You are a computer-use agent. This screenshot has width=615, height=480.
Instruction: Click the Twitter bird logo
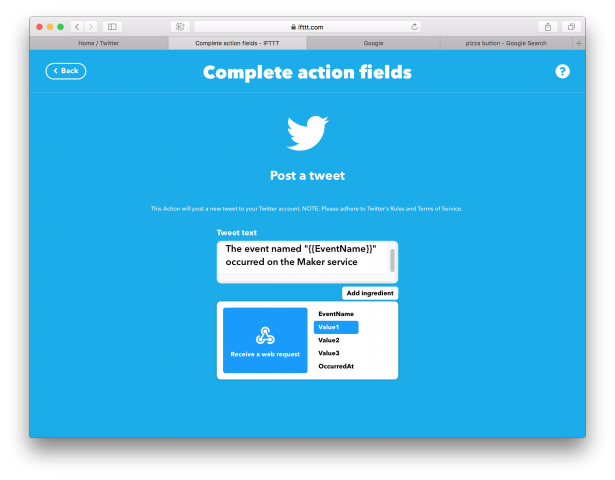[308, 133]
